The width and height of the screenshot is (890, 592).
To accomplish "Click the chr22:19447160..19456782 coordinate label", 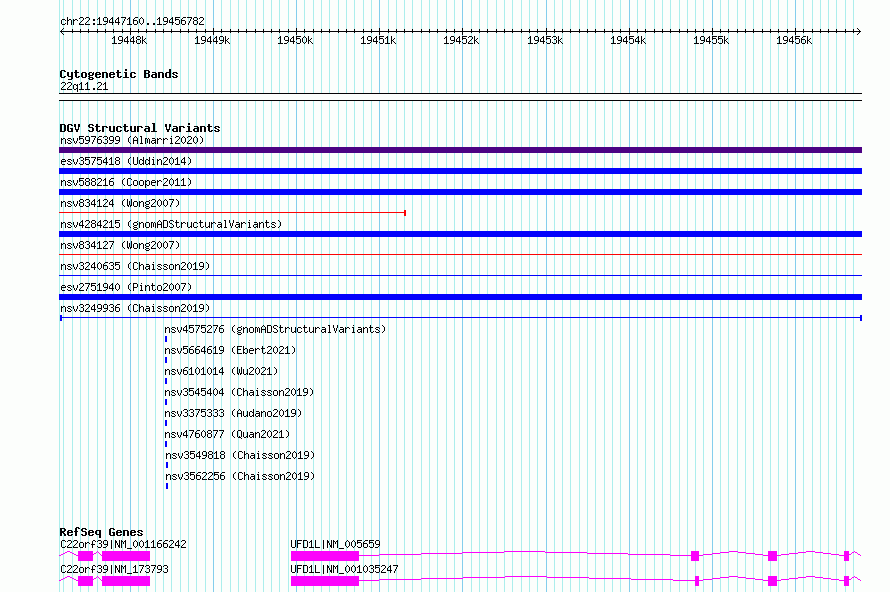I will point(132,22).
